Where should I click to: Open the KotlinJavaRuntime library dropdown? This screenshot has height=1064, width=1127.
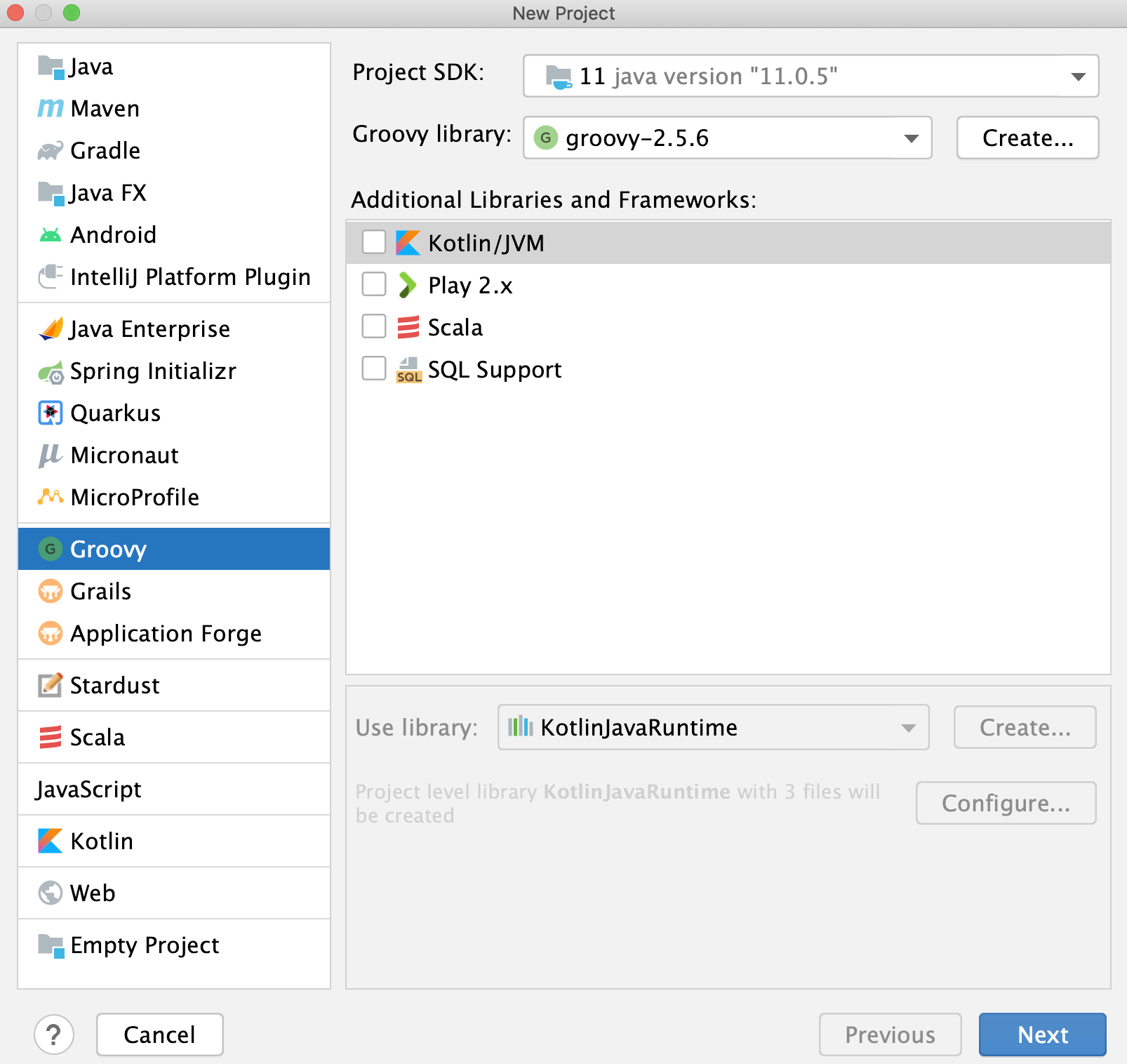point(909,728)
